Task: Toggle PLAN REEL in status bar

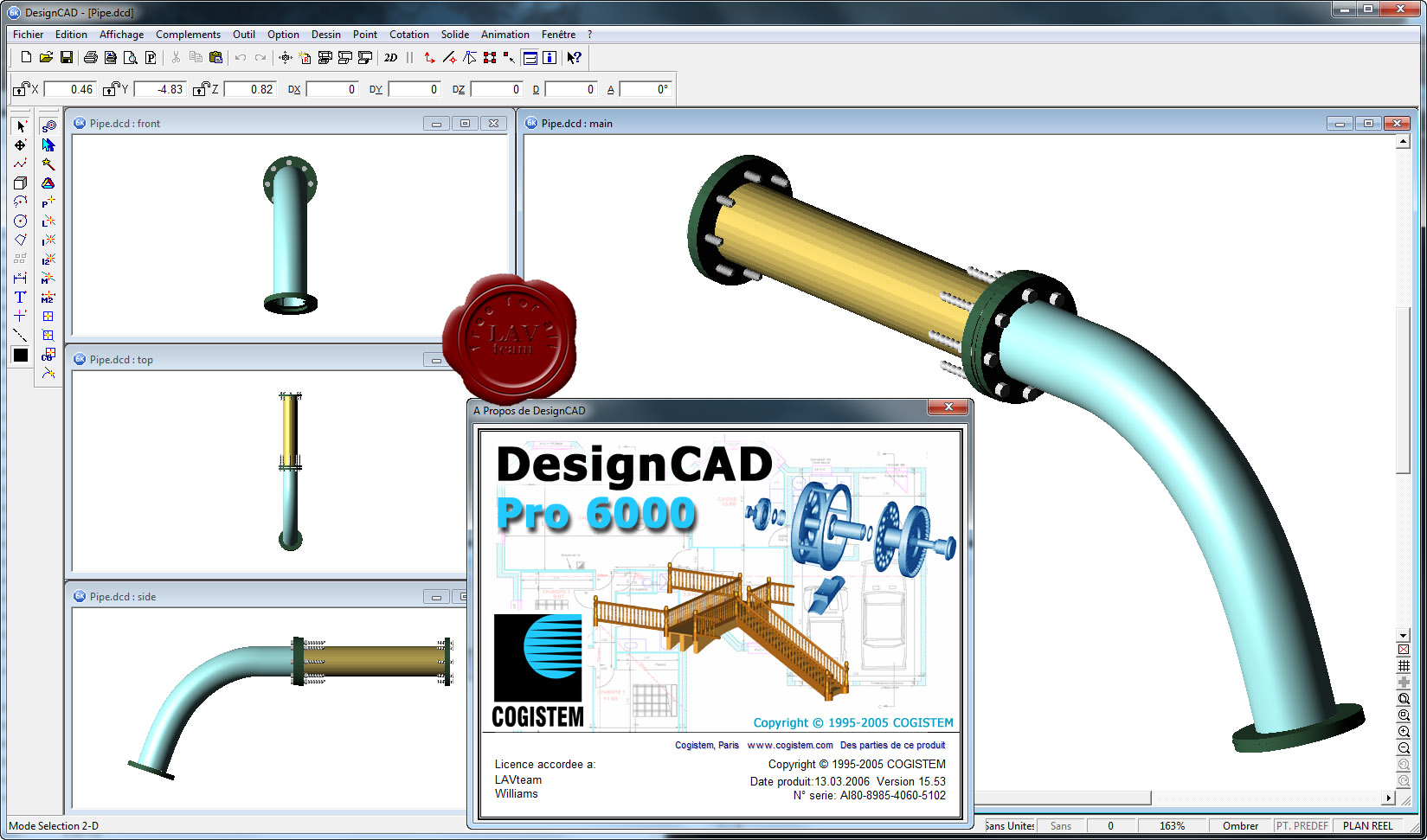Action: 1367,826
